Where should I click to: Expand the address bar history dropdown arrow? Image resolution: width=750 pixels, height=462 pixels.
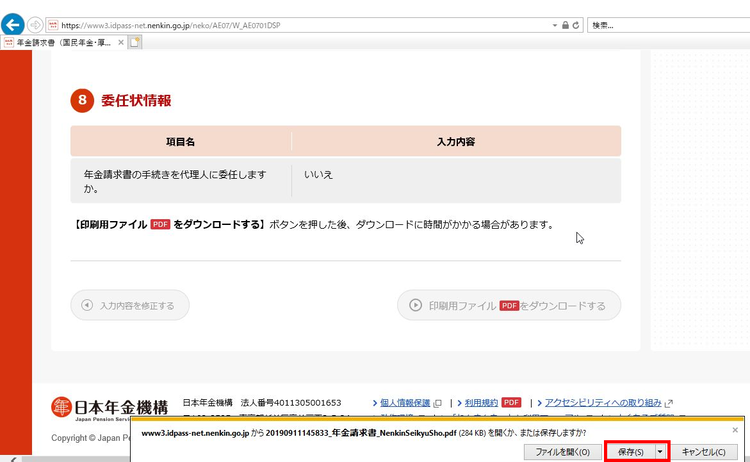click(x=554, y=24)
